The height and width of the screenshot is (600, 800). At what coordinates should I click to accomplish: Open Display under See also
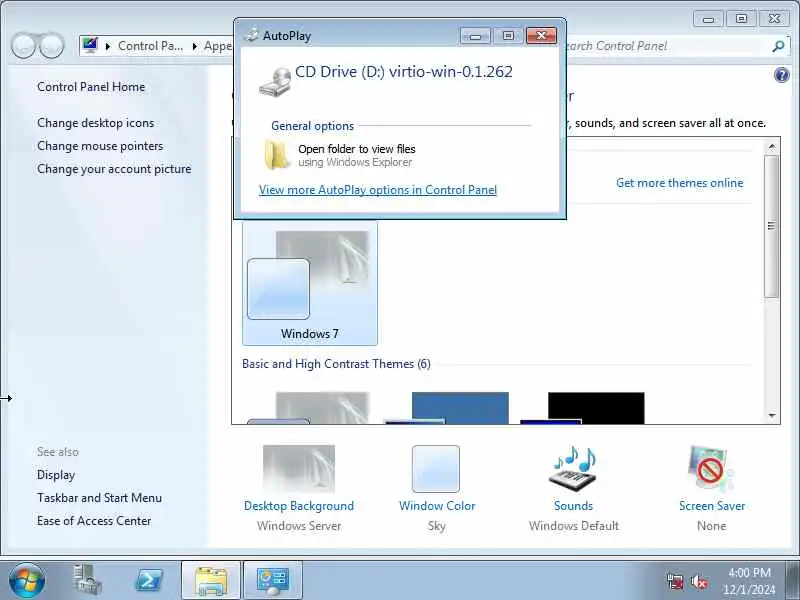[56, 475]
